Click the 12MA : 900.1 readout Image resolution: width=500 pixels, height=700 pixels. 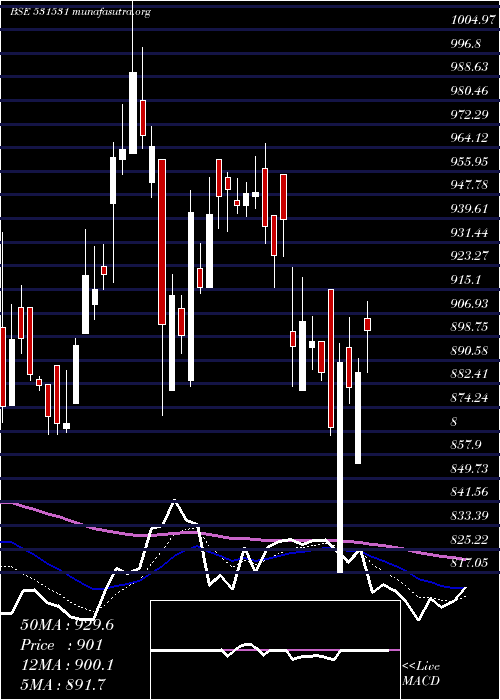click(x=67, y=665)
